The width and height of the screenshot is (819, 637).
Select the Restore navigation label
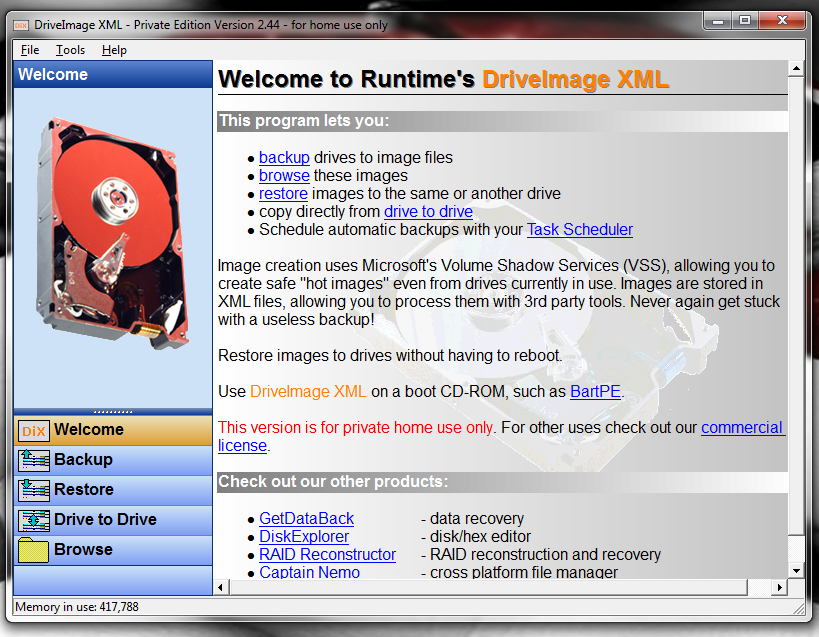[x=84, y=490]
